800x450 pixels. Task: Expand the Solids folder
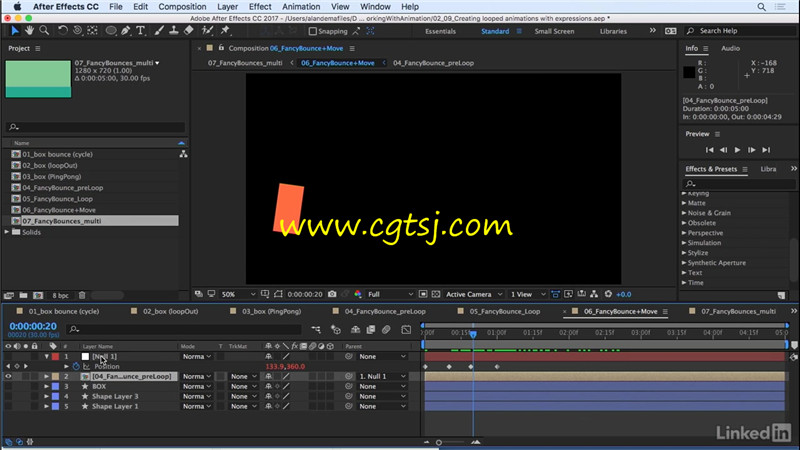click(7, 232)
